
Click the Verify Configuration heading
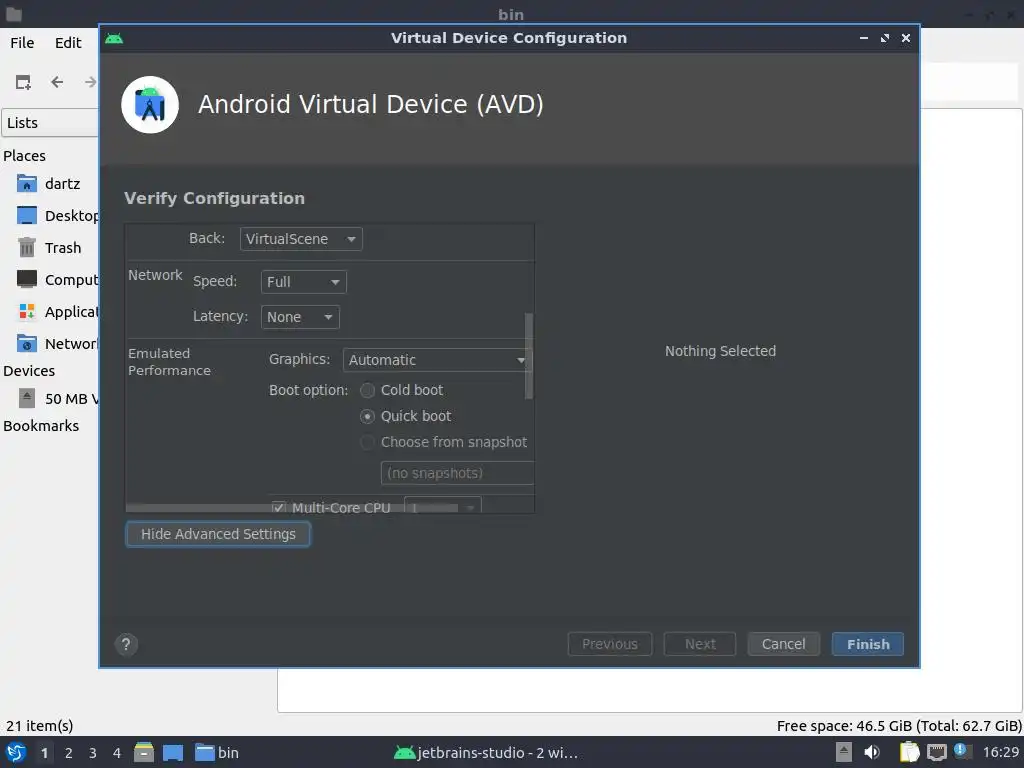pyautogui.click(x=214, y=199)
